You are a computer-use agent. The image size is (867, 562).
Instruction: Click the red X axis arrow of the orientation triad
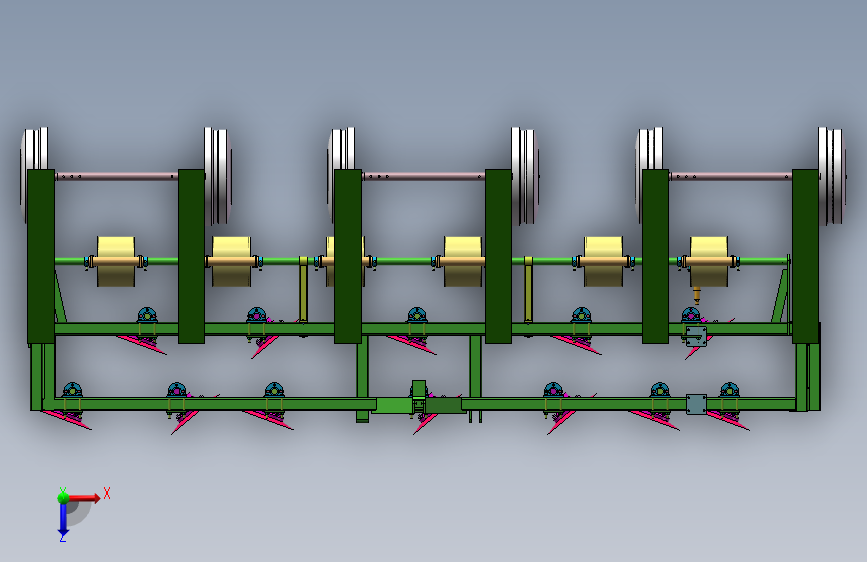point(84,498)
